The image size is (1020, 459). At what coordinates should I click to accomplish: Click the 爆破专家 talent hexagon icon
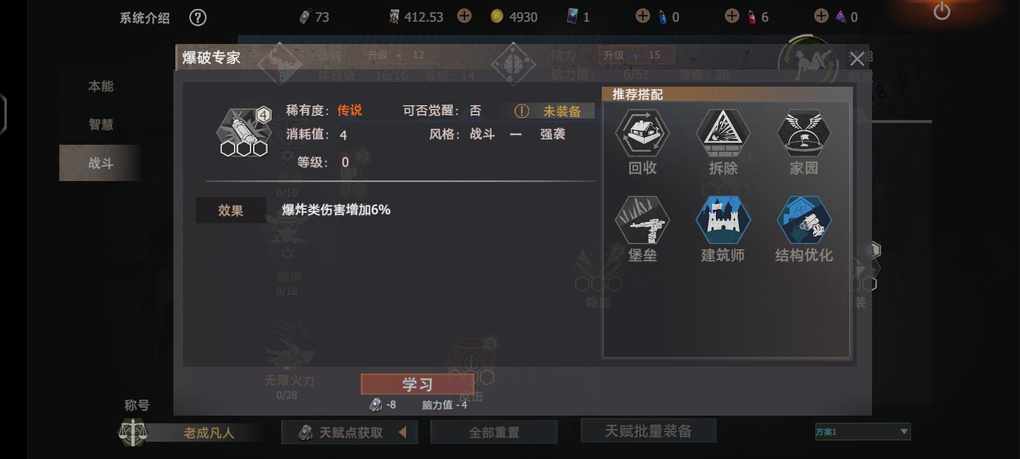click(243, 131)
